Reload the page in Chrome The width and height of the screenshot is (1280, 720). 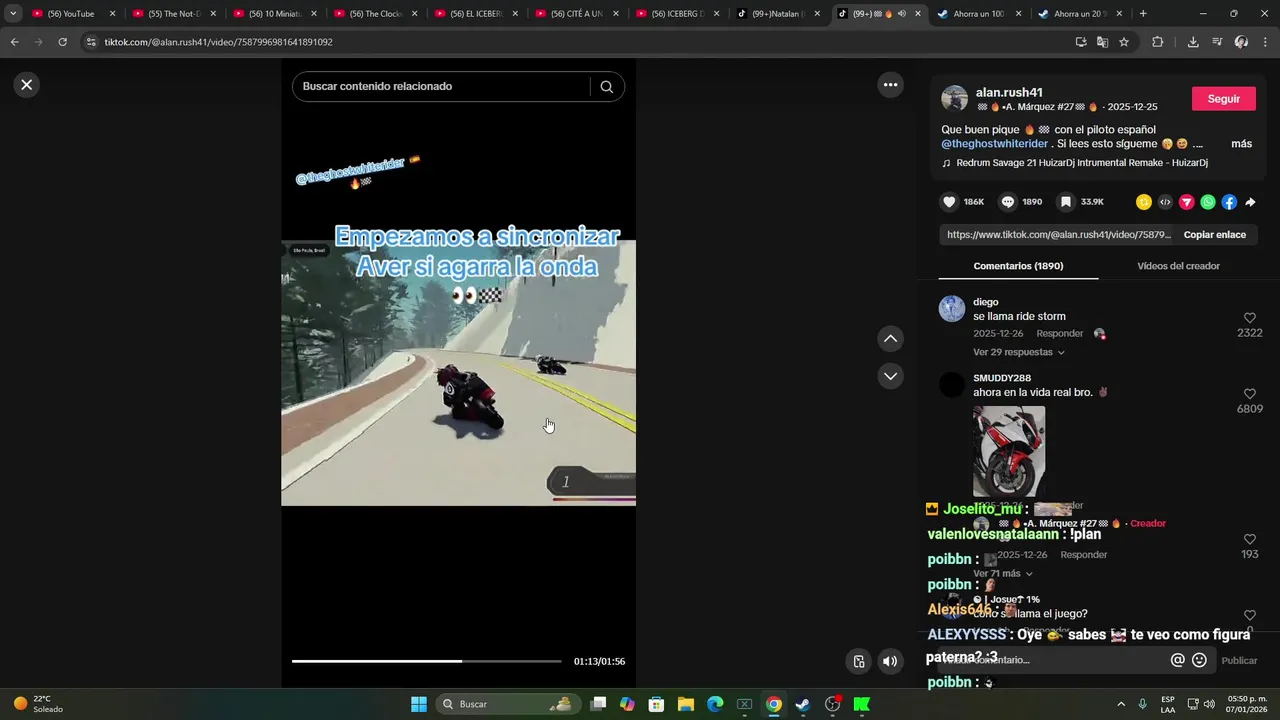pos(62,42)
